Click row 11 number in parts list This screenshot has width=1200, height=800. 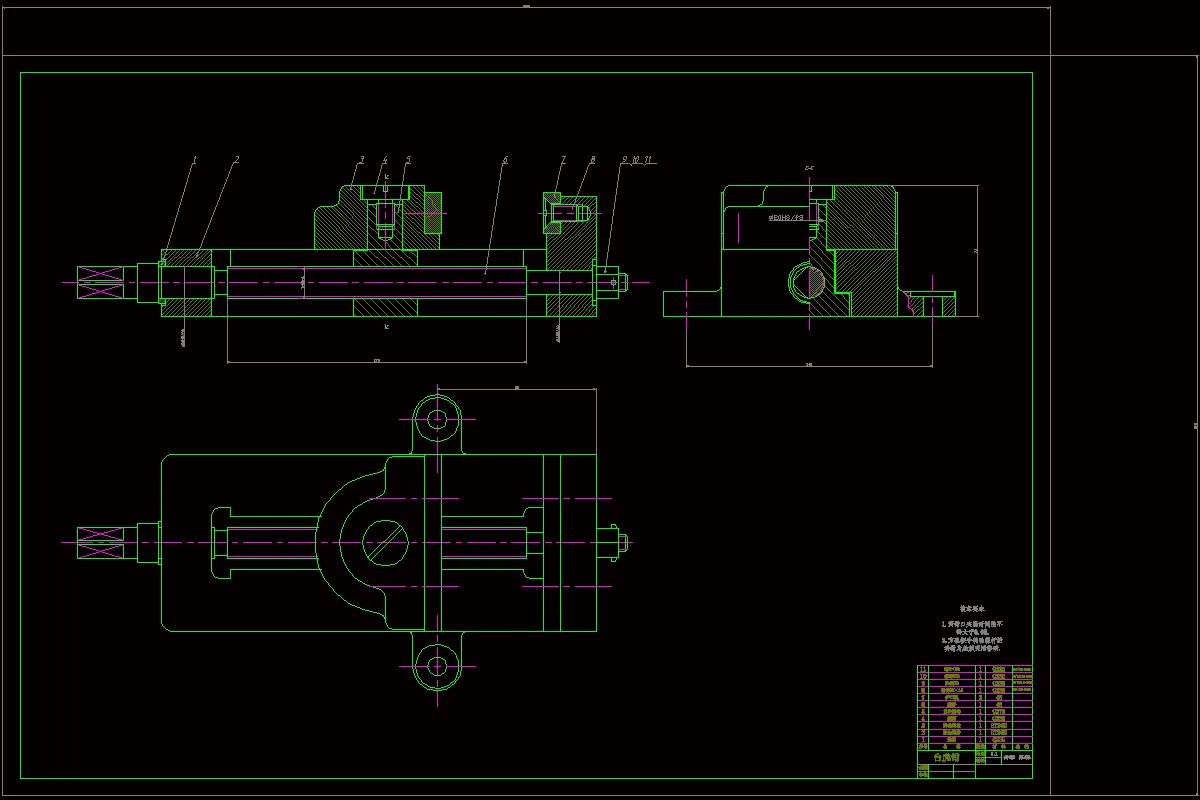924,668
